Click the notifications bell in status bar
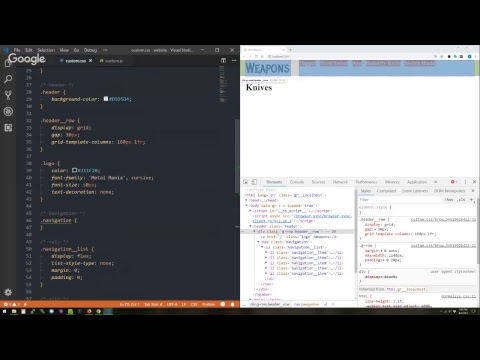Image resolution: width=480 pixels, height=360 pixels. pos(232,304)
